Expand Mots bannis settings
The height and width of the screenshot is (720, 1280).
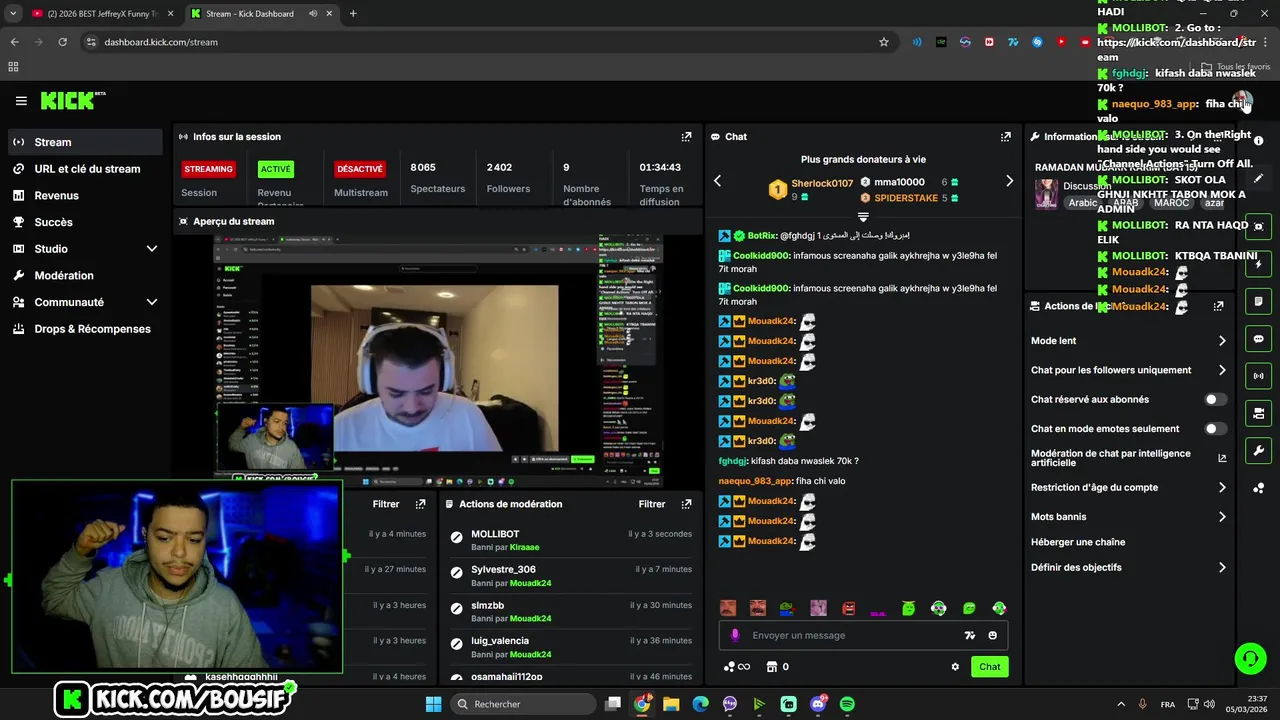1128,517
